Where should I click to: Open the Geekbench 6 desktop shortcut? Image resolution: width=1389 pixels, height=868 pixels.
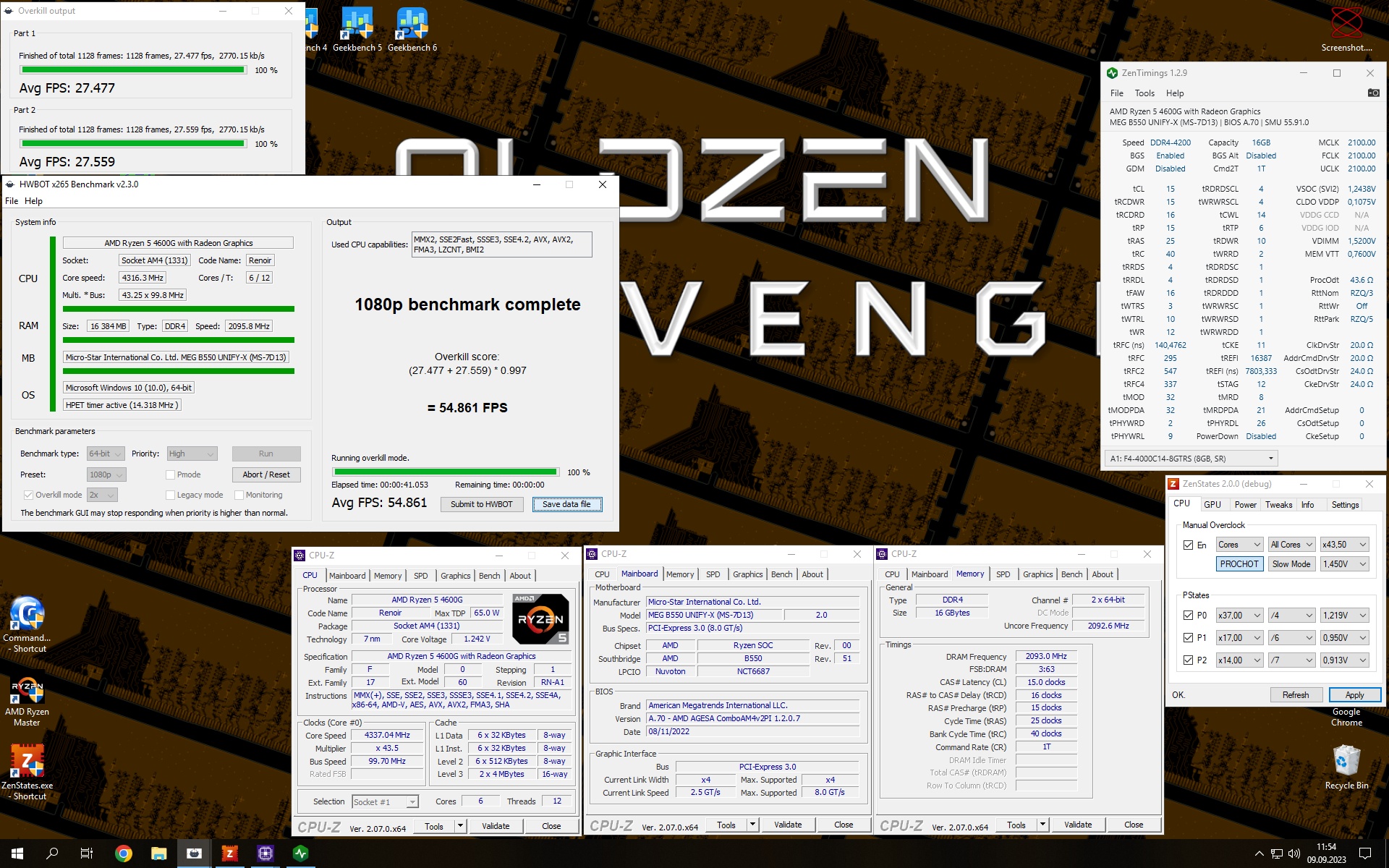pos(412,30)
